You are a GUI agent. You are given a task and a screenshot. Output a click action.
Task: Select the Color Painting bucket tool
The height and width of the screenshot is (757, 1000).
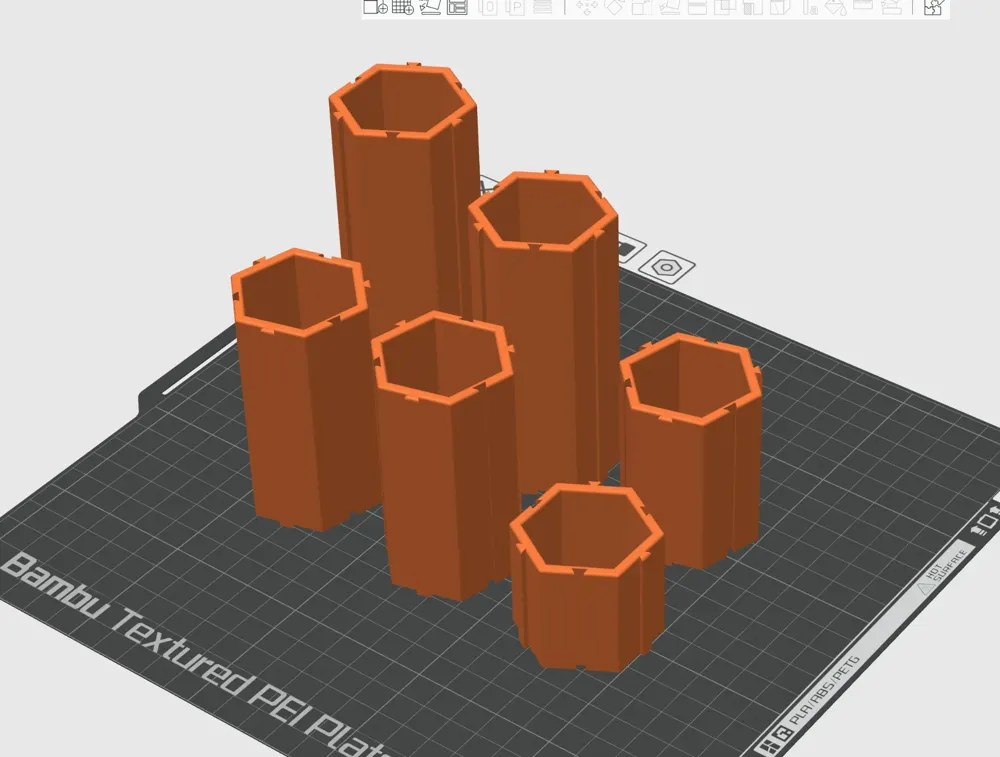click(x=835, y=7)
